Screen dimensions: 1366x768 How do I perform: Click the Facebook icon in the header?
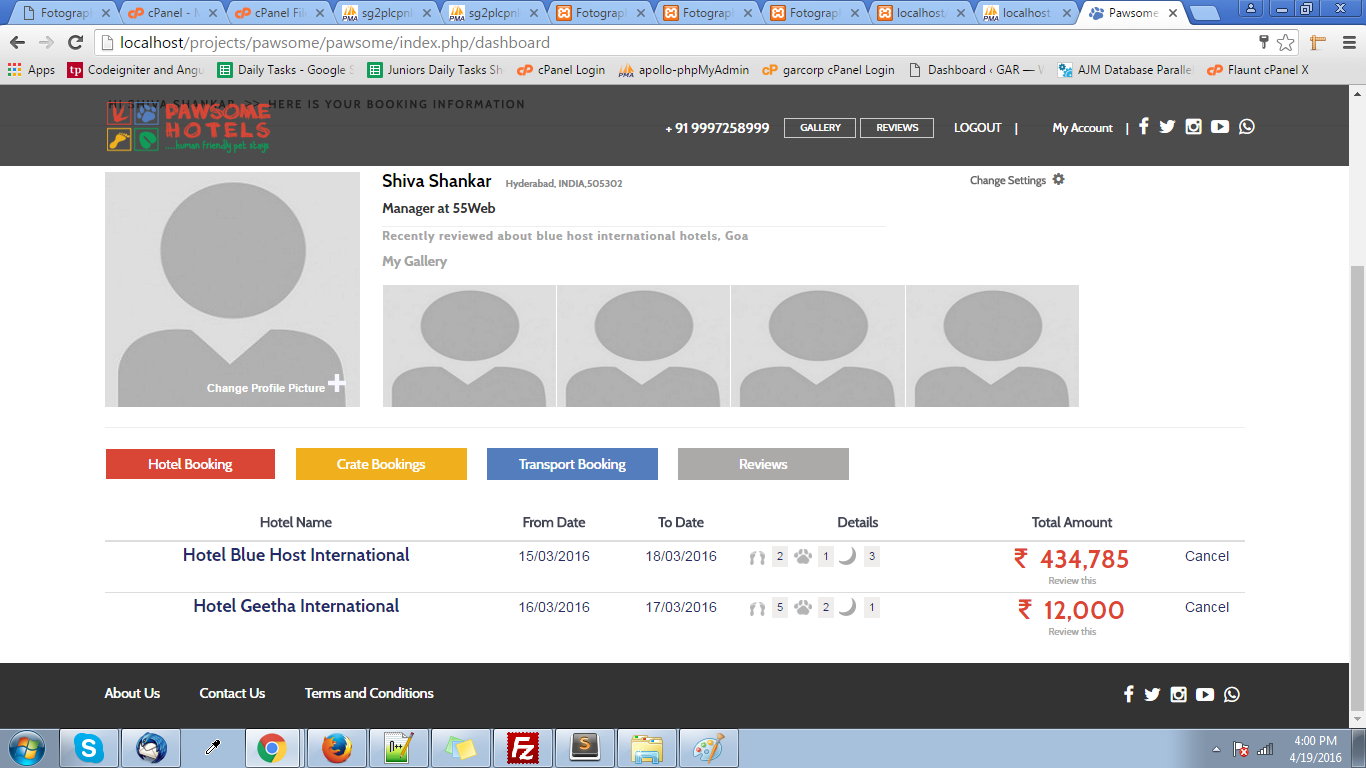point(1144,126)
